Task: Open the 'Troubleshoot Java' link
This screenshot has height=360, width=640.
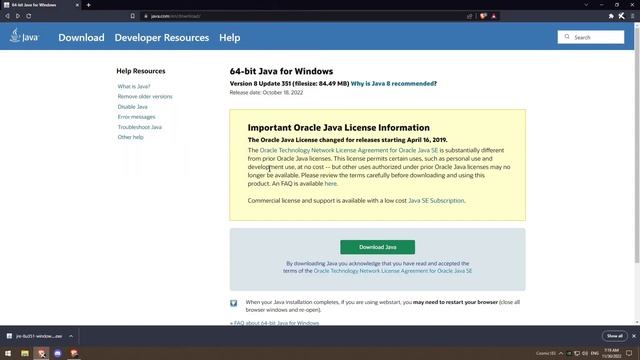Action: [x=140, y=127]
